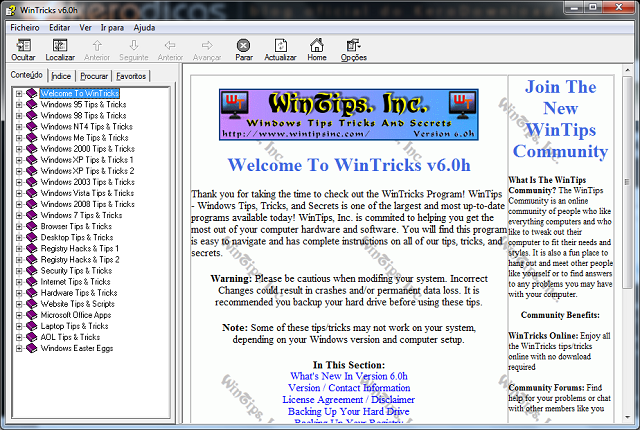
Task: Open the Ver menu
Action: point(85,28)
